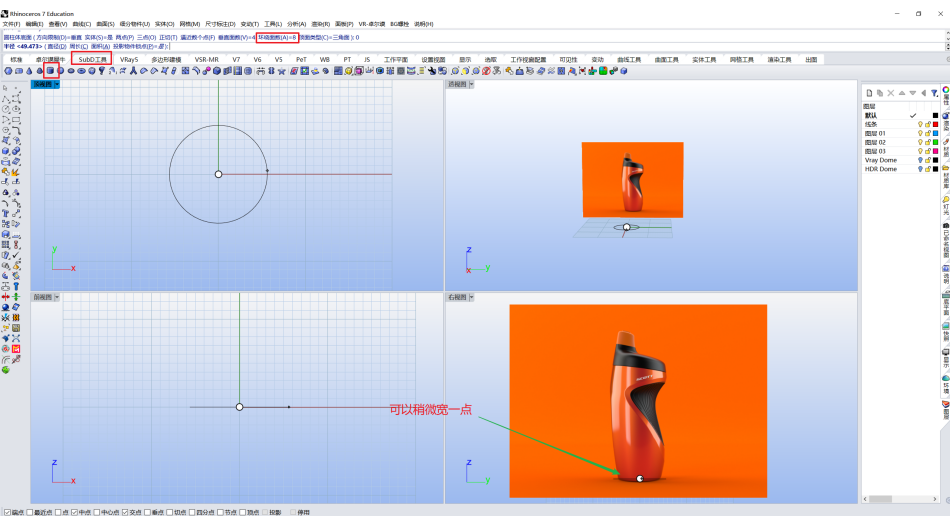The width and height of the screenshot is (950, 516).
Task: Click the blue box icon at the SubD toolbar's end
Action: 623,71
